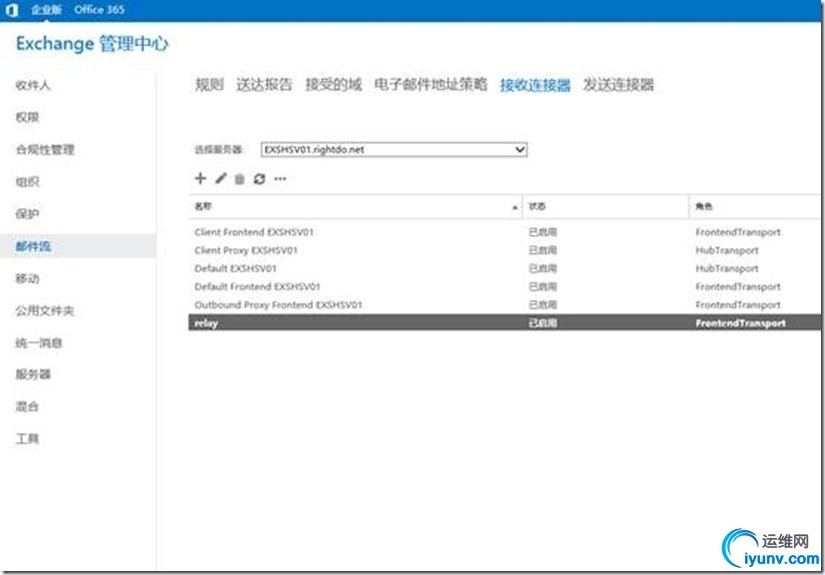Select the Default Frontend EXSHSV01 connector row
The height and width of the screenshot is (575, 825).
[x=505, y=287]
